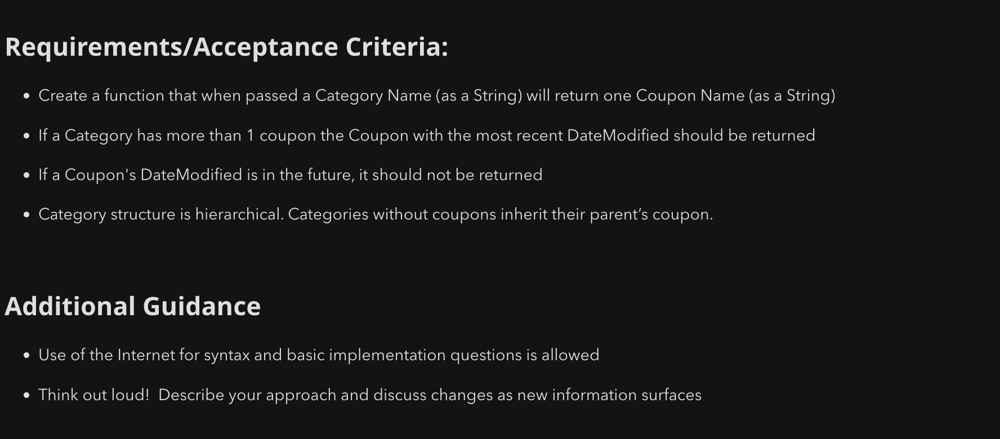Click the bullet dot before 'Use of the Internet'
This screenshot has width=1000, height=439.
(x=26, y=355)
